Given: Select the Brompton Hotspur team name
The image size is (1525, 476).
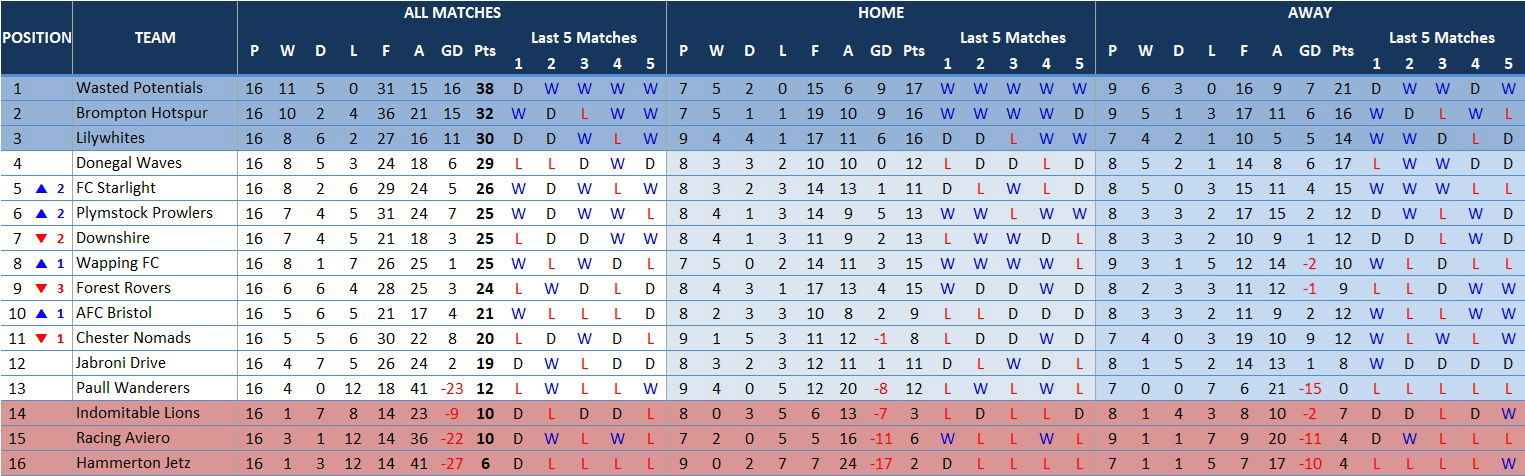Looking at the screenshot, I should click(141, 113).
